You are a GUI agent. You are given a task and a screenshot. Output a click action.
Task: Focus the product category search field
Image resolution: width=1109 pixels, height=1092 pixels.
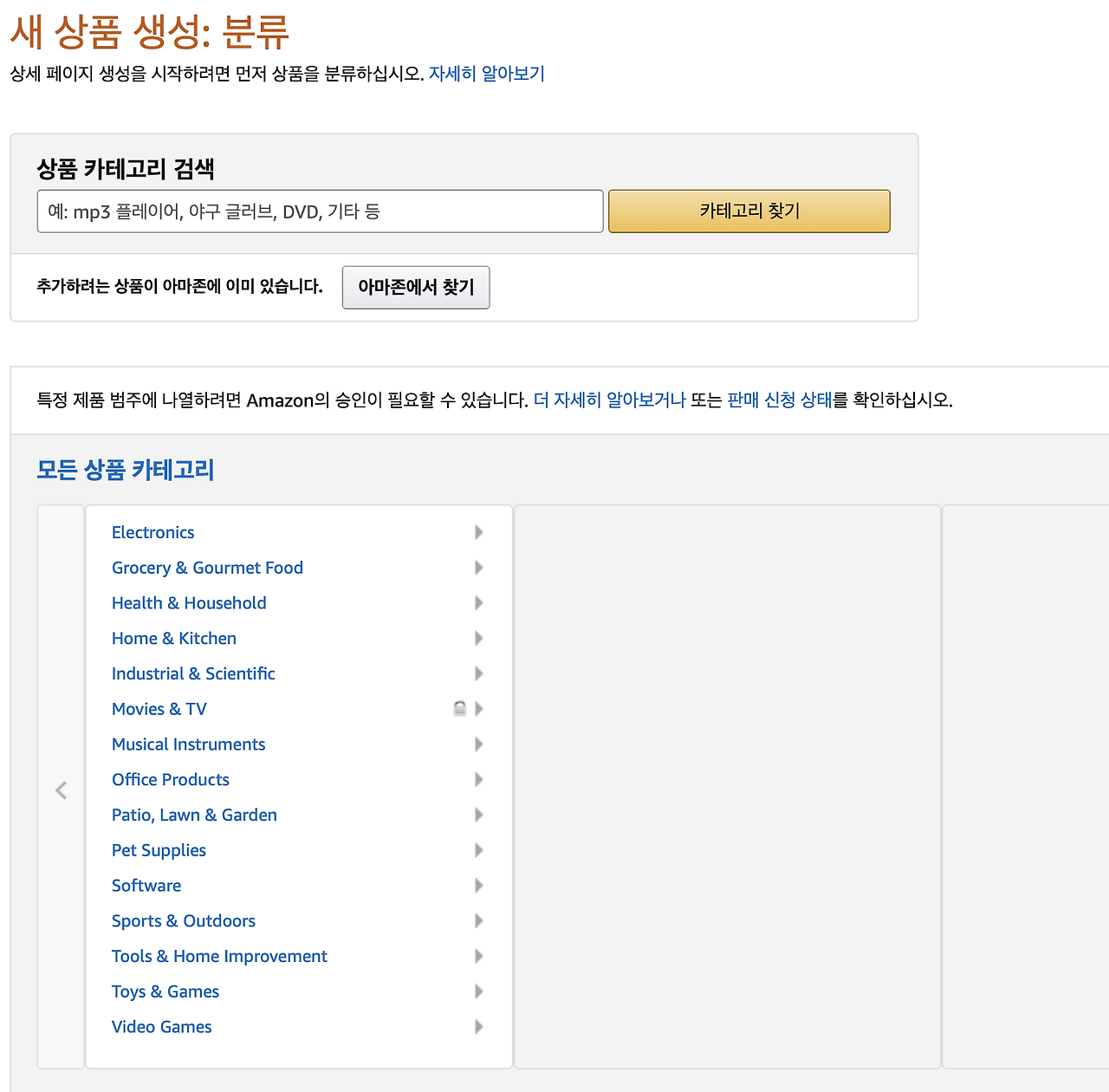point(321,211)
